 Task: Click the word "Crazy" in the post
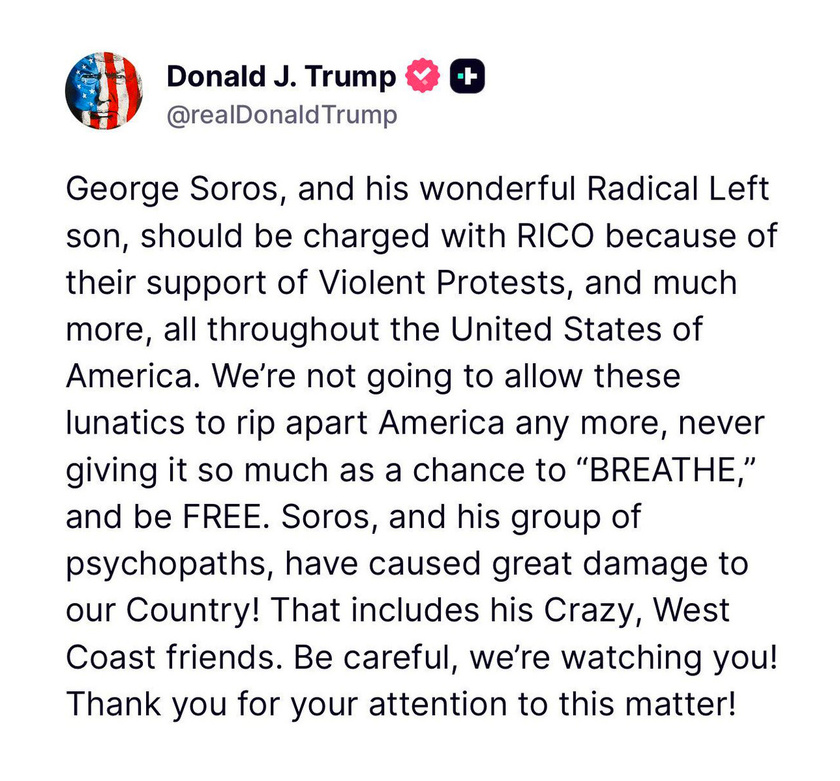click(x=589, y=611)
